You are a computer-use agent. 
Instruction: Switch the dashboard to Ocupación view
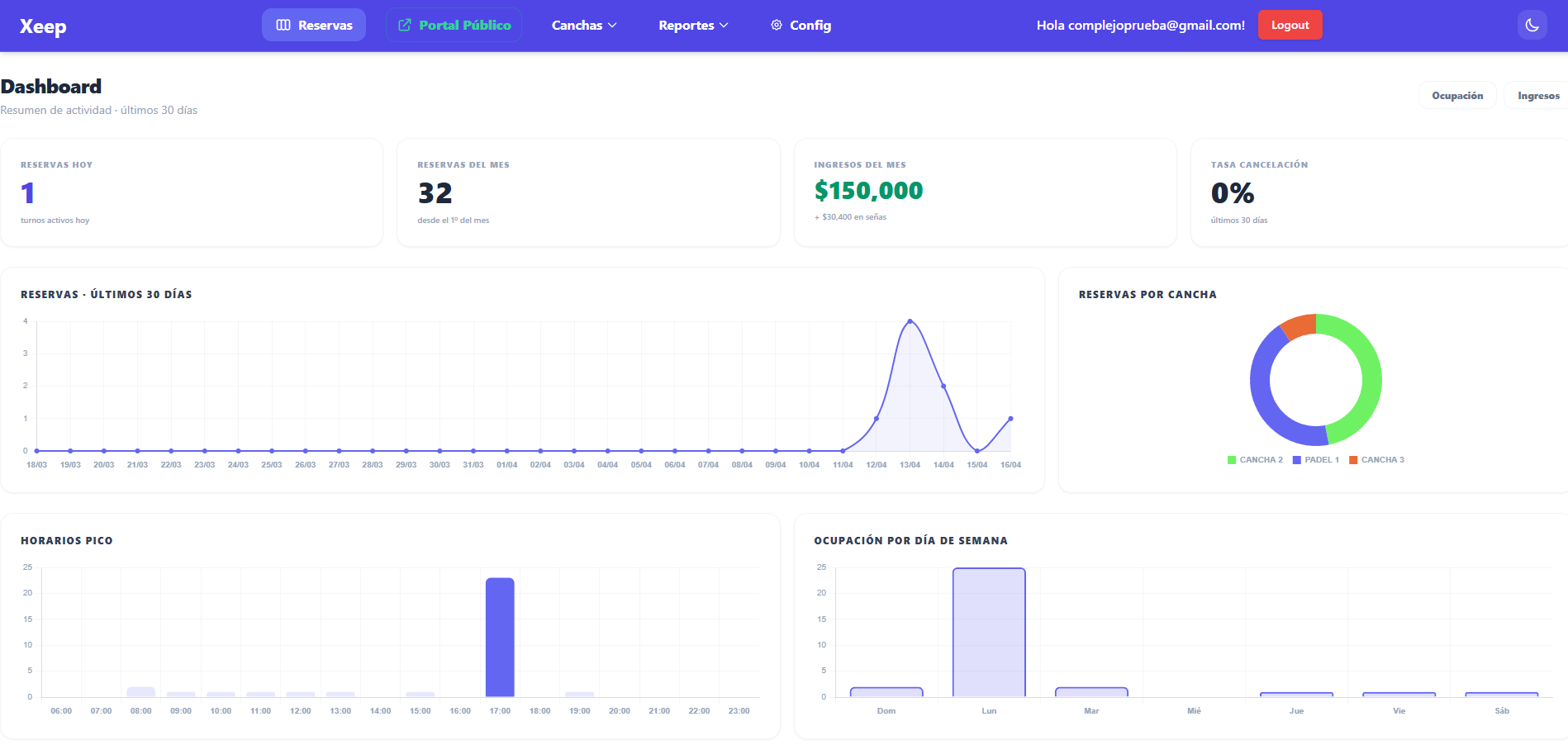1457,95
